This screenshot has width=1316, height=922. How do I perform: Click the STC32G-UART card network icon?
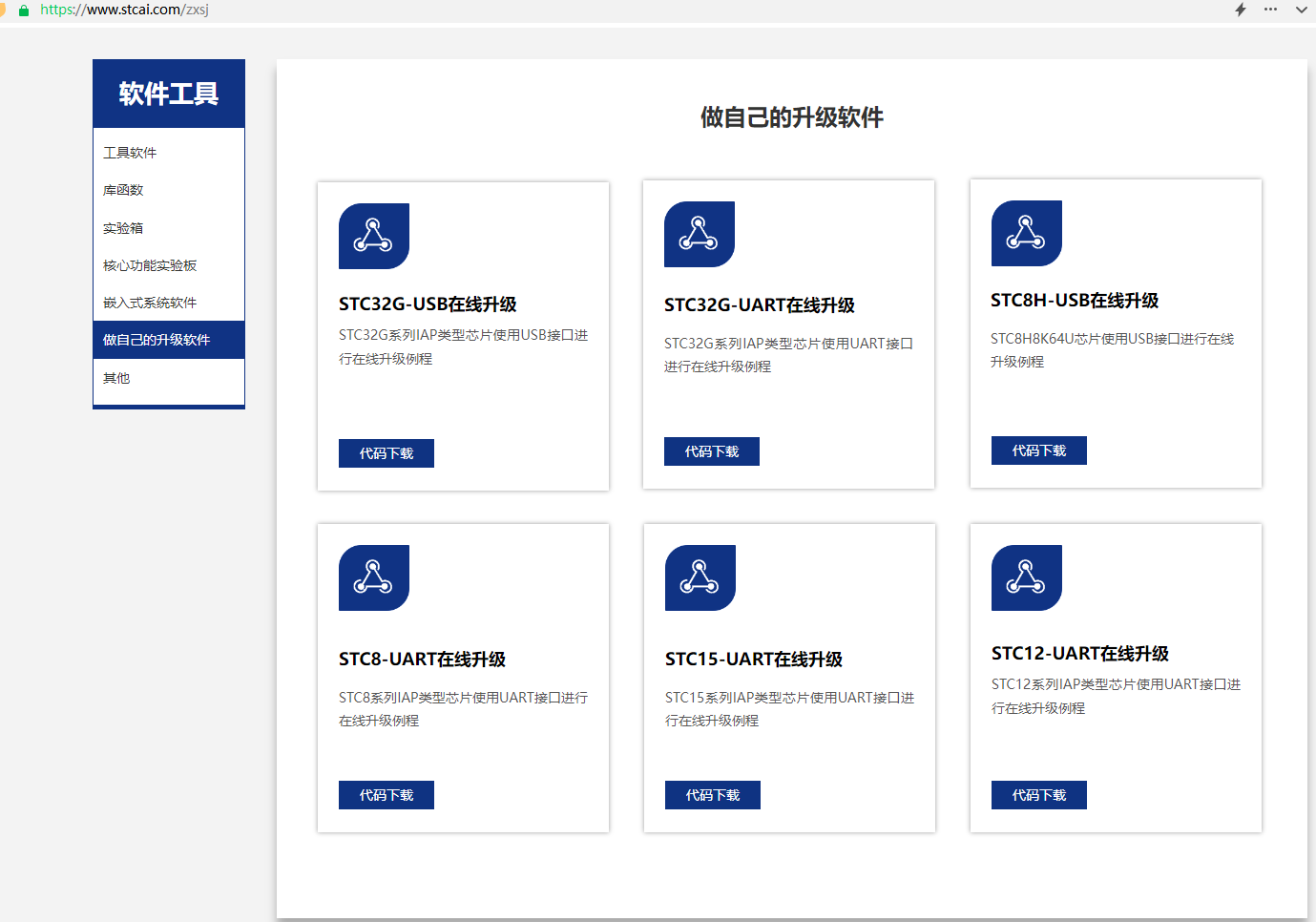pos(700,234)
